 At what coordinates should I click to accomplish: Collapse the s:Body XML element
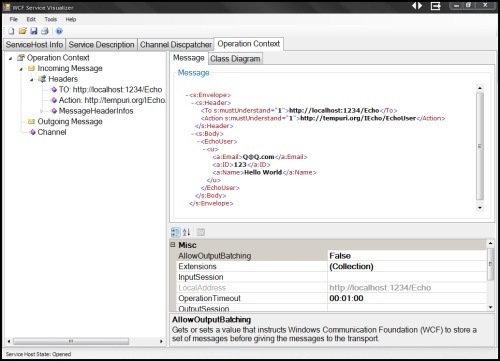[x=193, y=134]
